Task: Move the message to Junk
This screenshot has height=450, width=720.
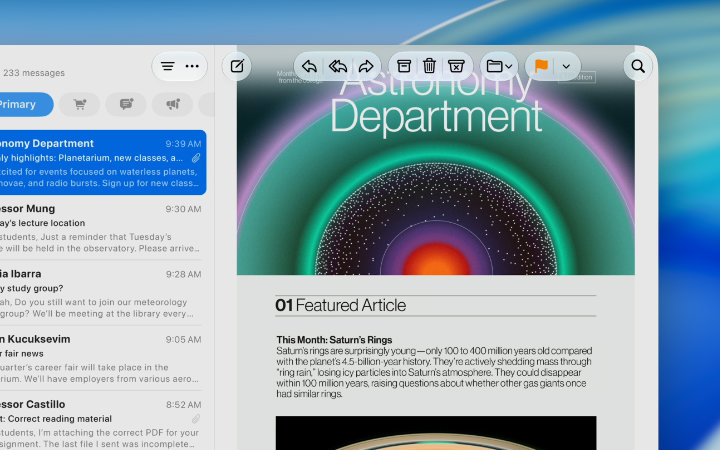Action: coord(456,66)
